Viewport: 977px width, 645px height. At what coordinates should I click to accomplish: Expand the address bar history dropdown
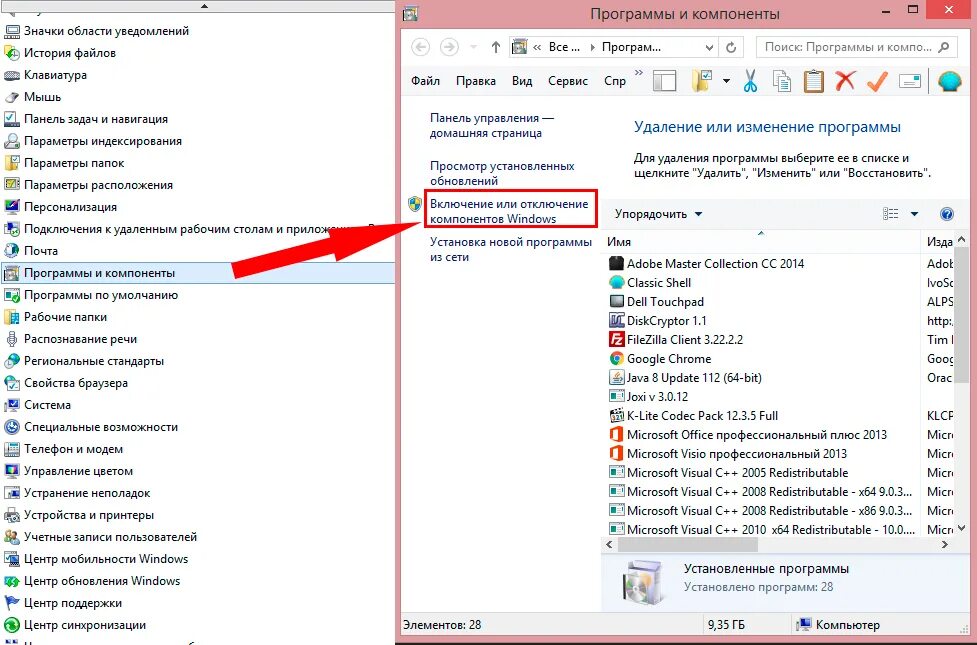(709, 47)
